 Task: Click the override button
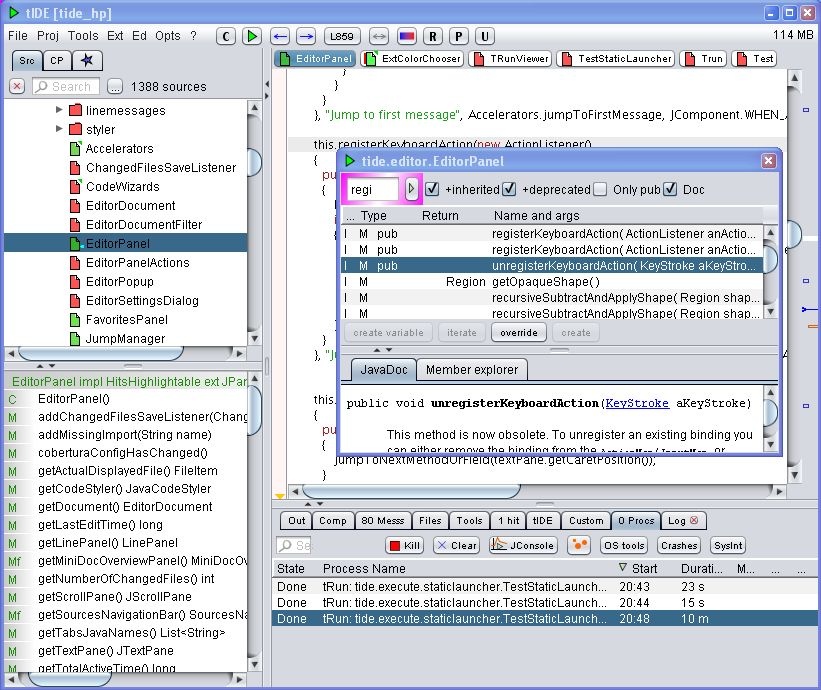click(x=519, y=332)
